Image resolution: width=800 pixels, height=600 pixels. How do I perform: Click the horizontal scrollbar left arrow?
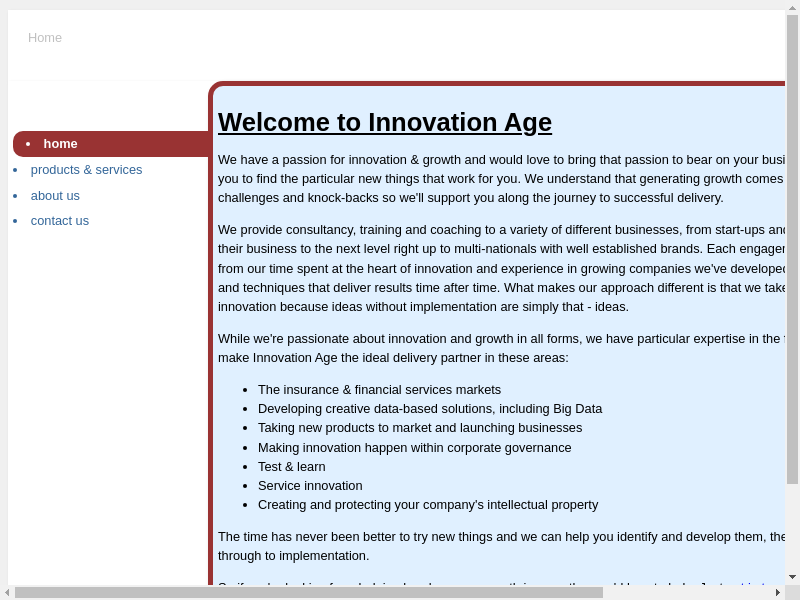[7, 593]
